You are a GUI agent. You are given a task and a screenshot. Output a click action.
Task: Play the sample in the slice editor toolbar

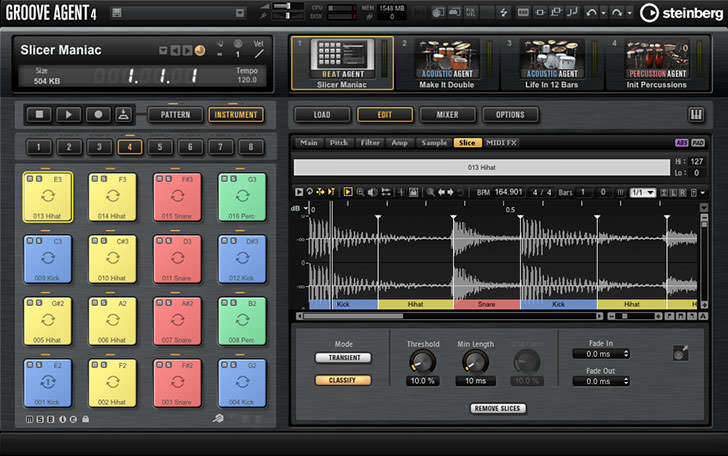click(x=299, y=192)
